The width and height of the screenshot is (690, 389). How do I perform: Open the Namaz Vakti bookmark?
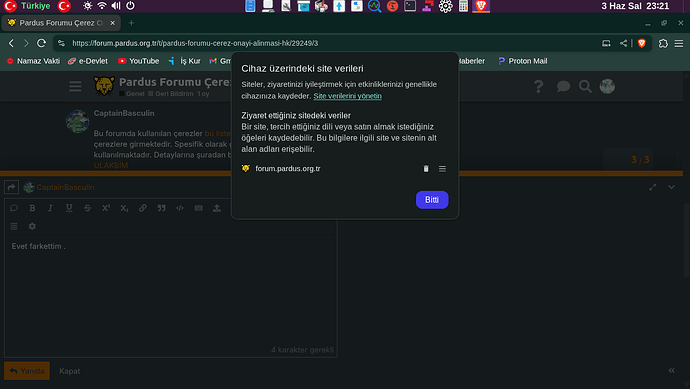33,61
